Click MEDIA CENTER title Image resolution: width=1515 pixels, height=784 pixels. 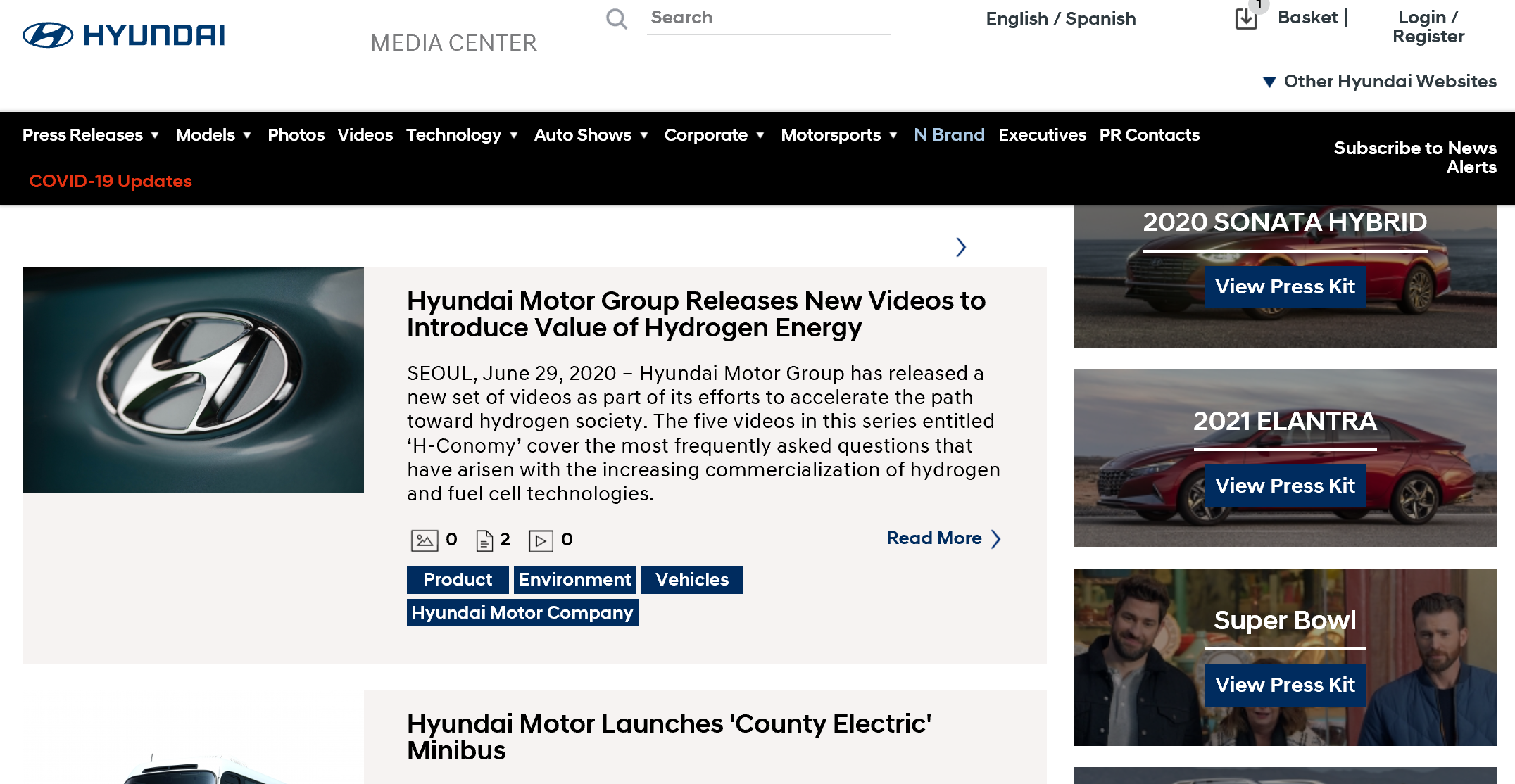click(454, 44)
